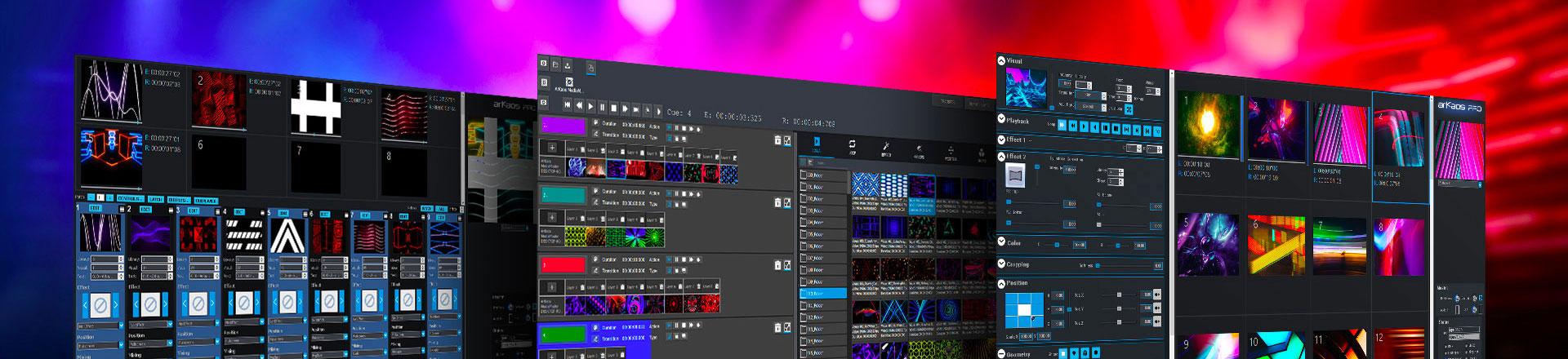Open the Effect tab in media browser
Image resolution: width=1568 pixels, height=359 pixels.
[885, 149]
